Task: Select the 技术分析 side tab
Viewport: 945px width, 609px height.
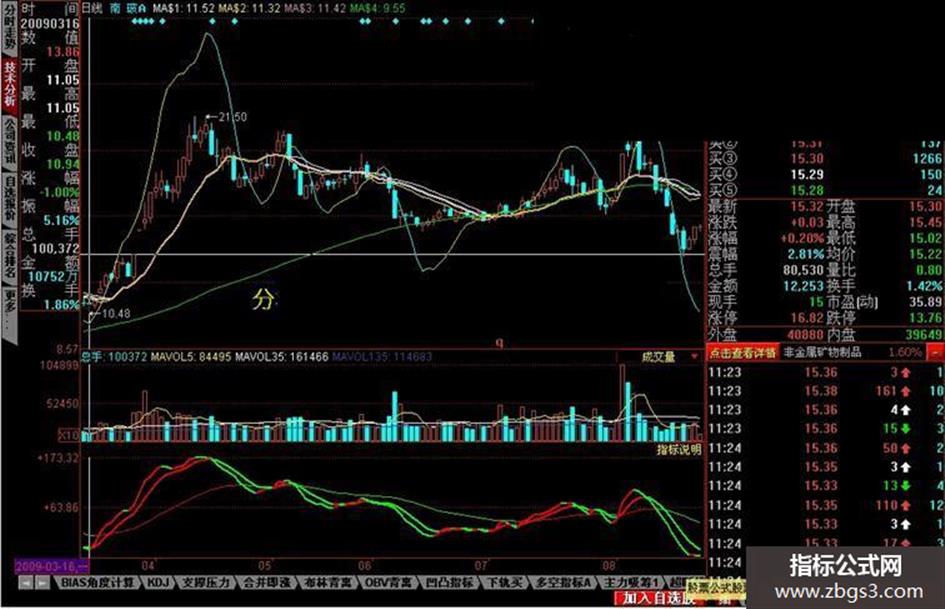Action: point(10,84)
